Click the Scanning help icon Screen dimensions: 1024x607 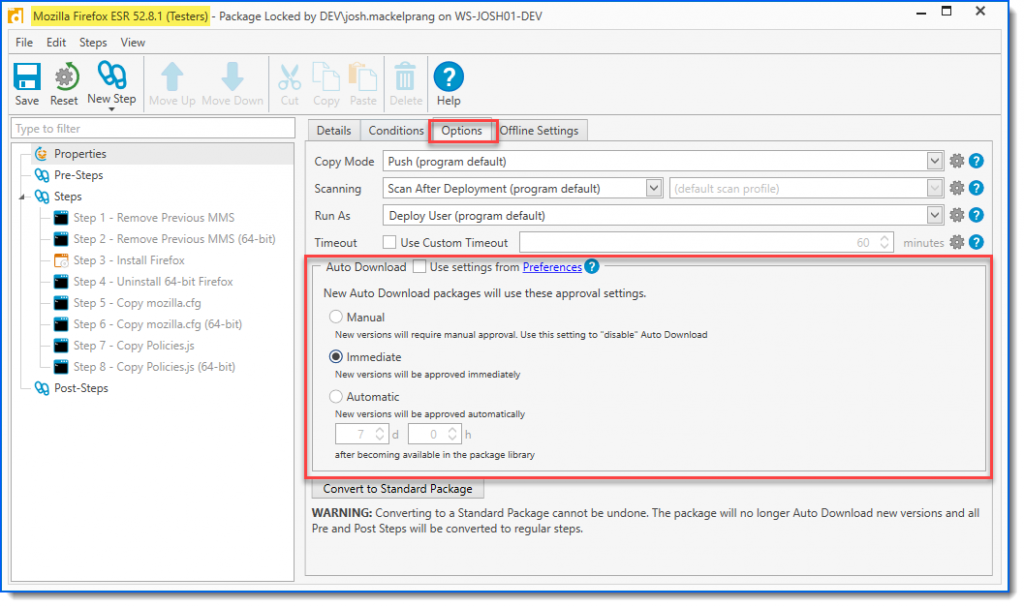[976, 188]
